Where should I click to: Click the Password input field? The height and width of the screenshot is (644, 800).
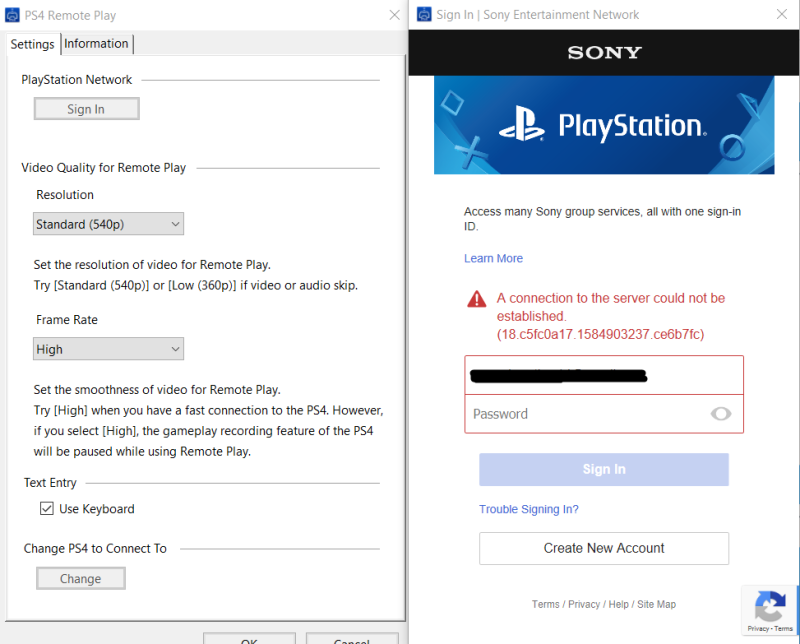604,414
